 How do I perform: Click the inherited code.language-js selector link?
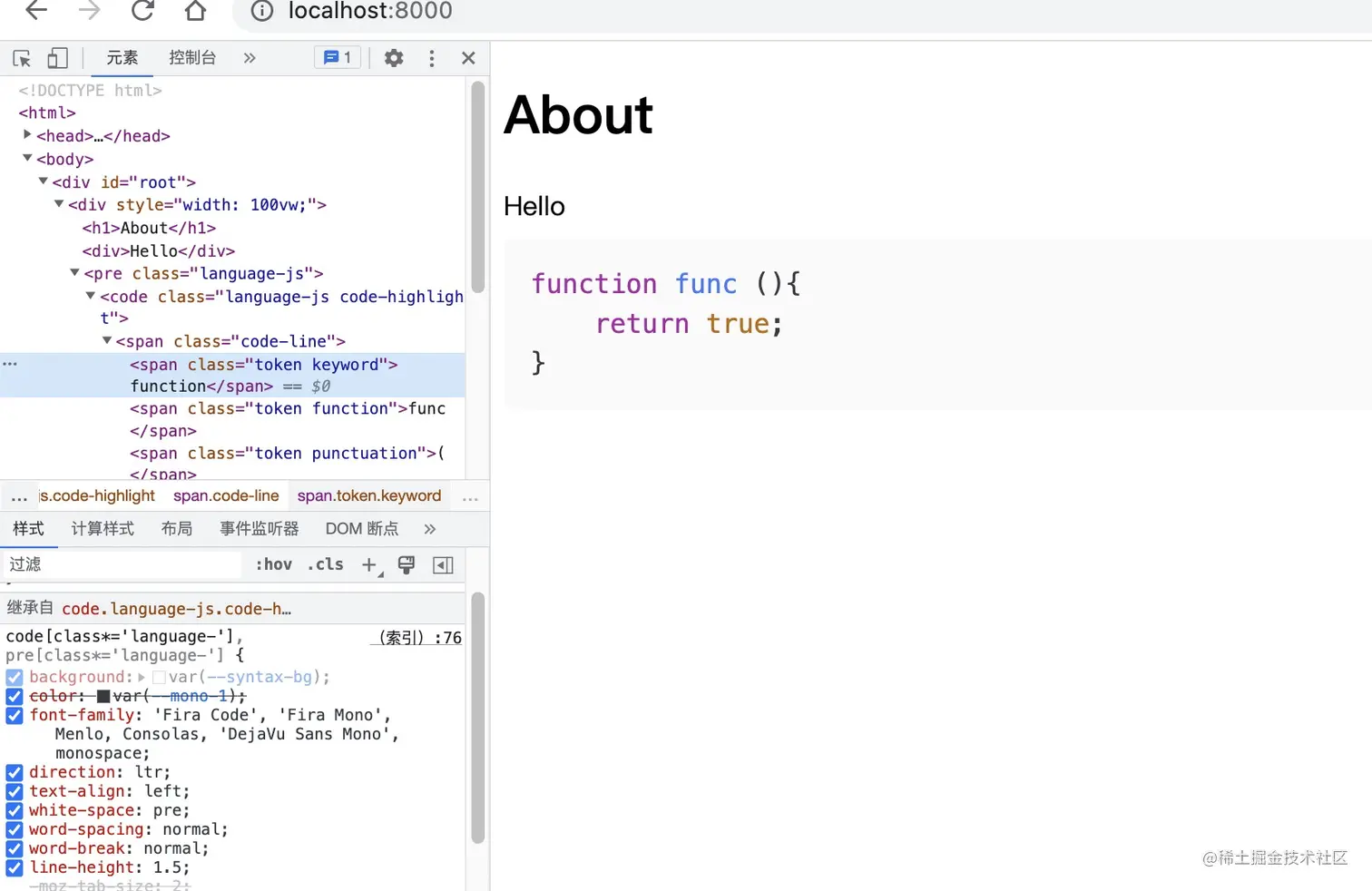coord(176,609)
